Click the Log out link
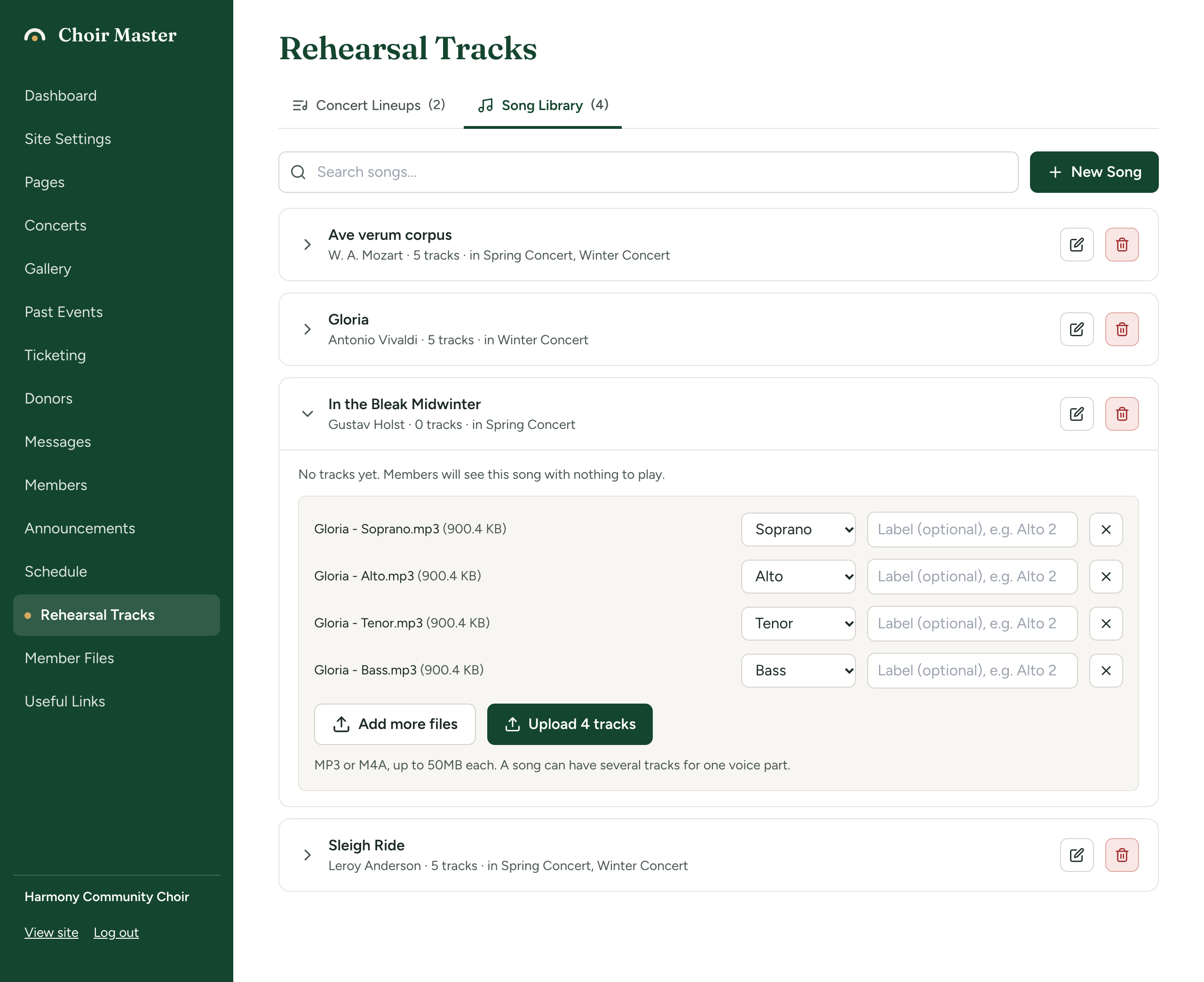1204x982 pixels. 116,932
